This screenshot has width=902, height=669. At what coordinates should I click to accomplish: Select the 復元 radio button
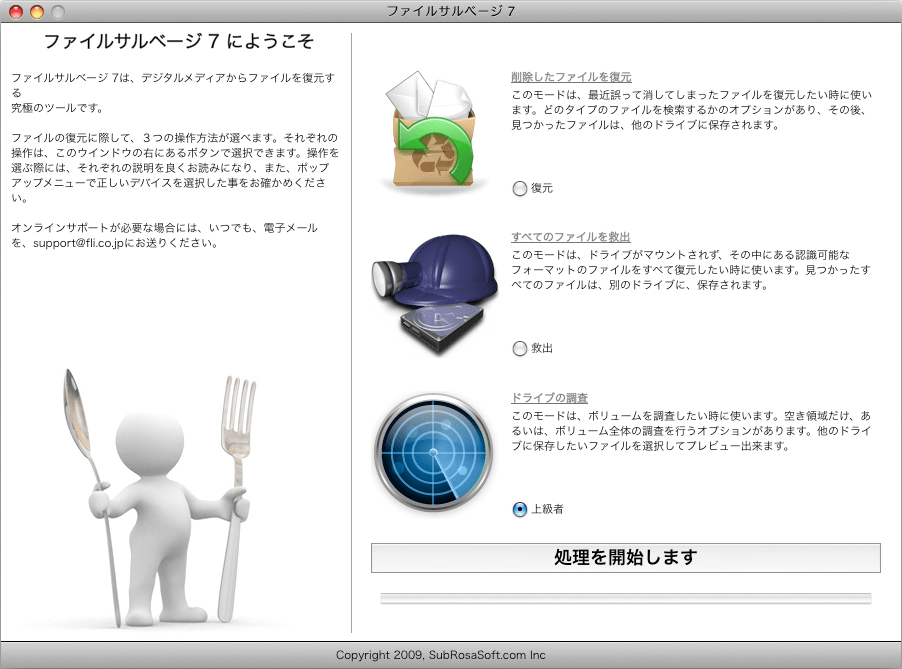[519, 189]
